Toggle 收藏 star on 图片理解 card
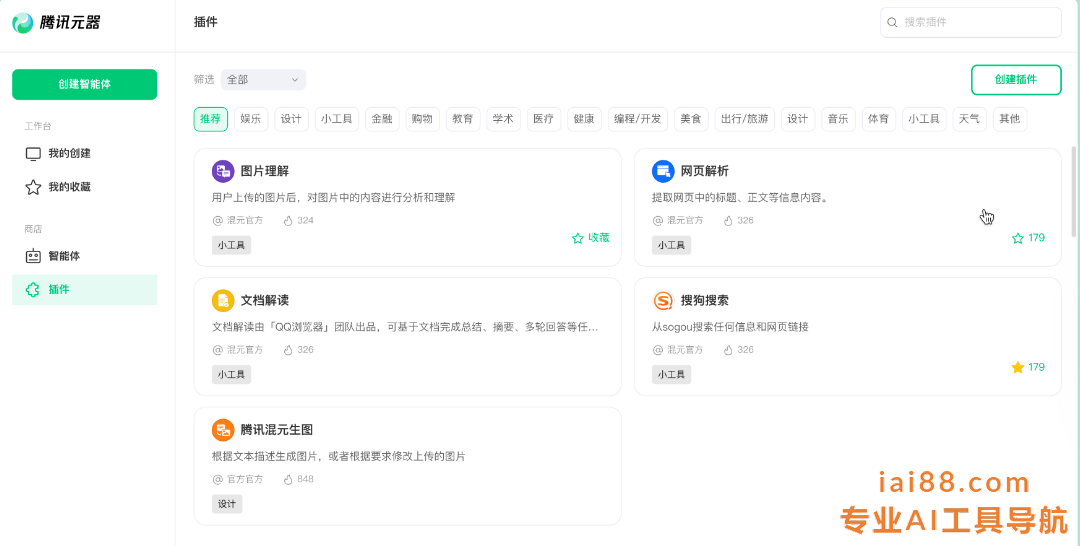 tap(578, 238)
